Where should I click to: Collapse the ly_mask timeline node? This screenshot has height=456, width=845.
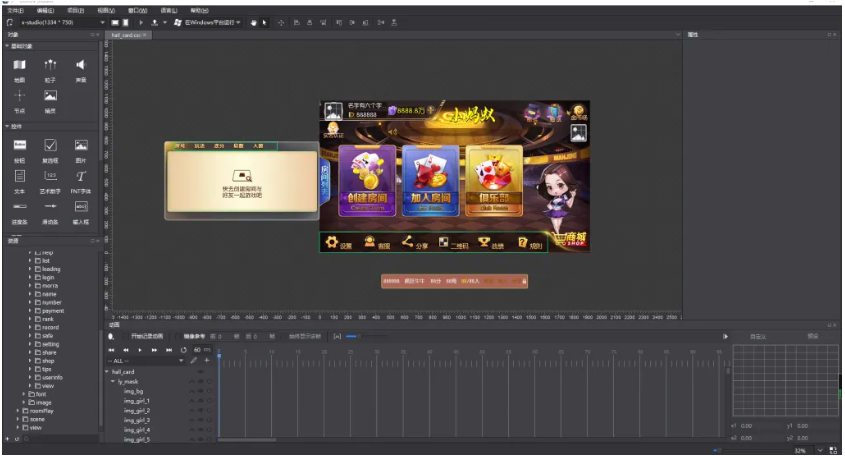point(113,382)
